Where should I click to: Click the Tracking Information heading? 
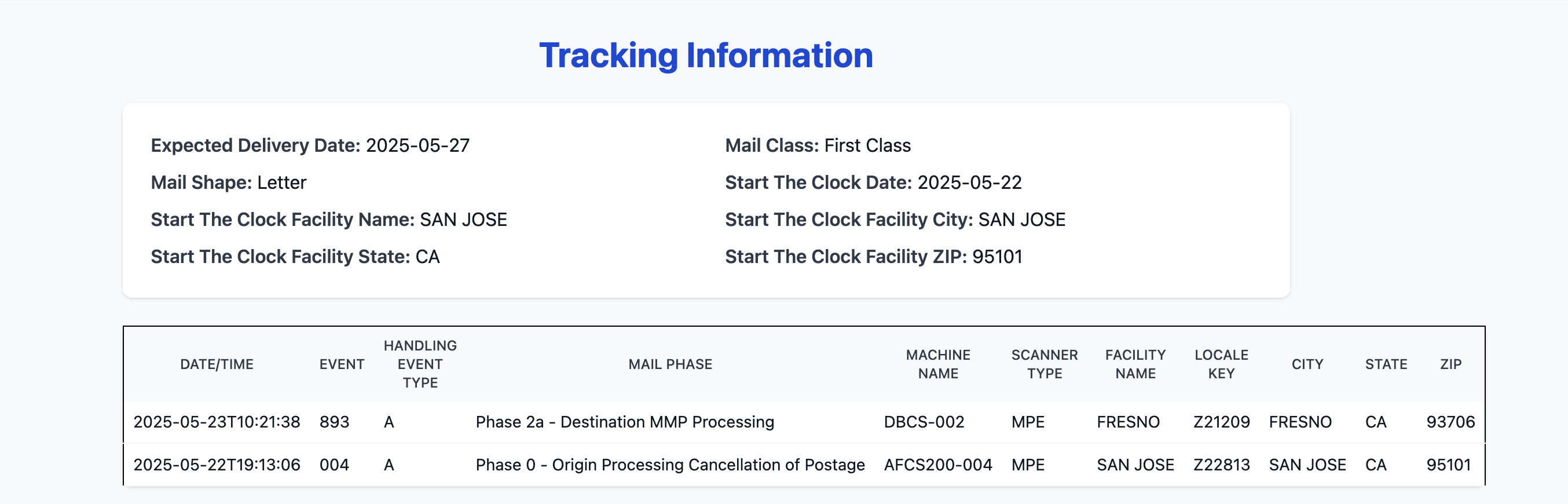click(x=705, y=56)
